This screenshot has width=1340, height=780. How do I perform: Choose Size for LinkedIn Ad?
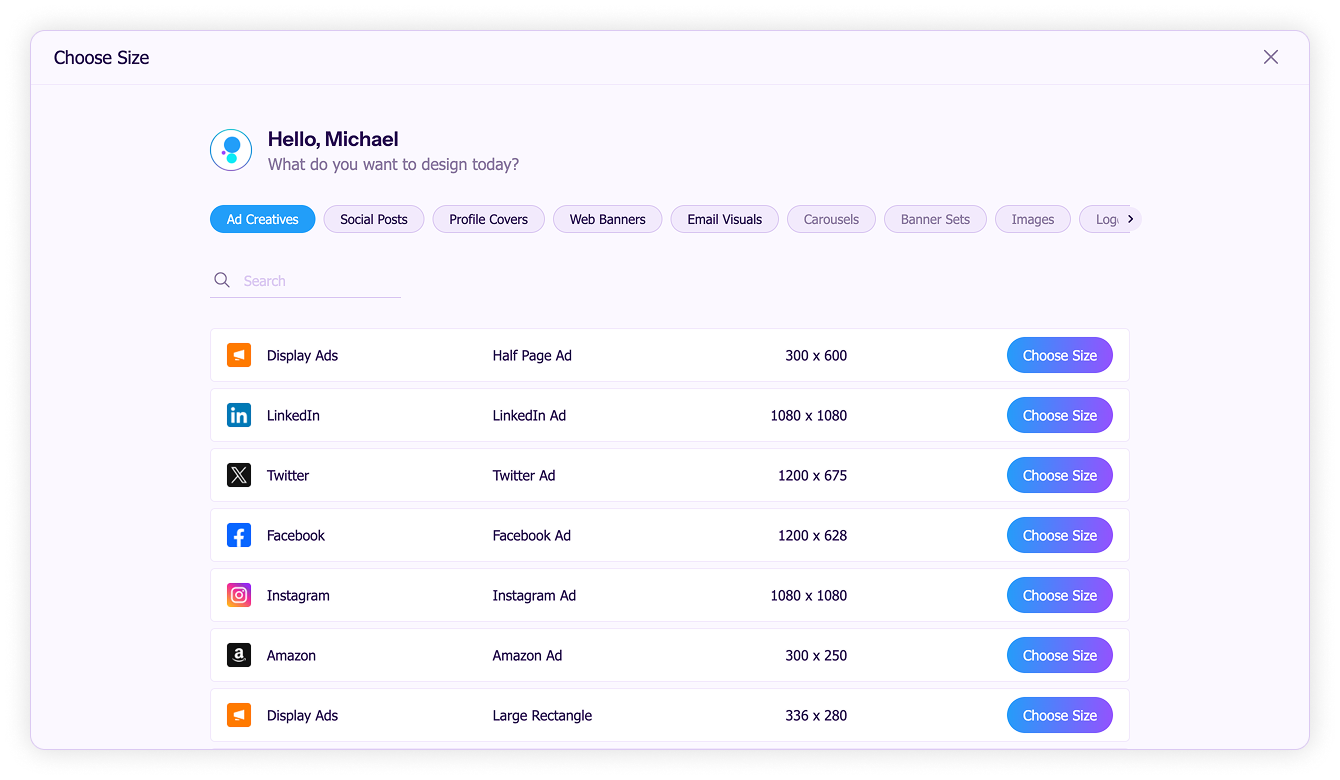(1060, 415)
